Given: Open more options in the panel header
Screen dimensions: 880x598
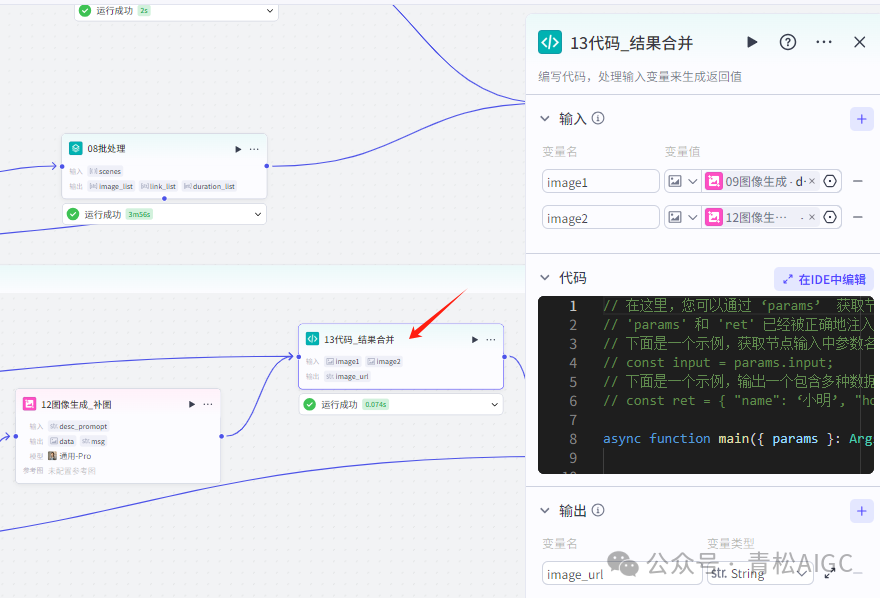Looking at the screenshot, I should (x=824, y=42).
